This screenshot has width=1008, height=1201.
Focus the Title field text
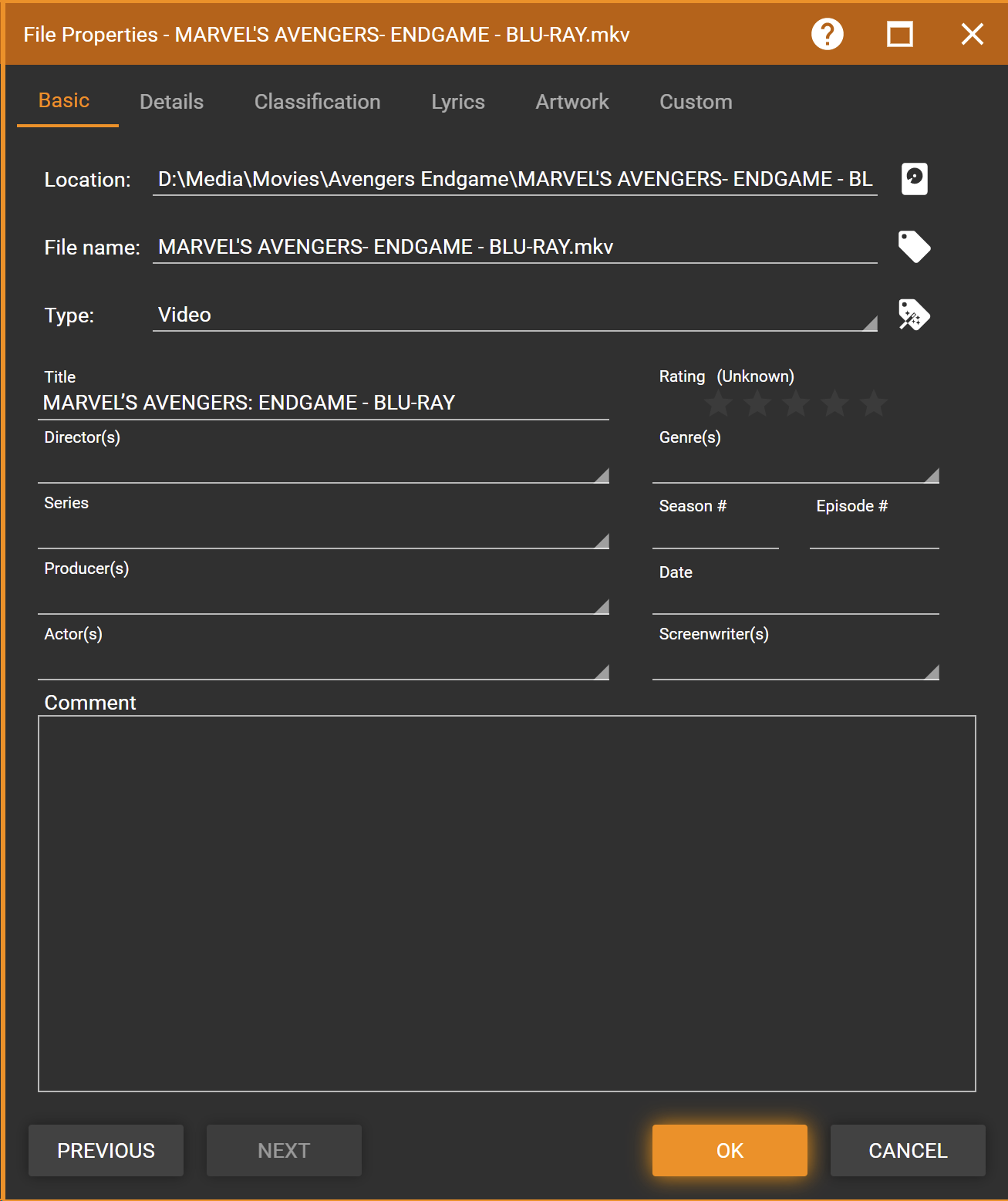[322, 403]
